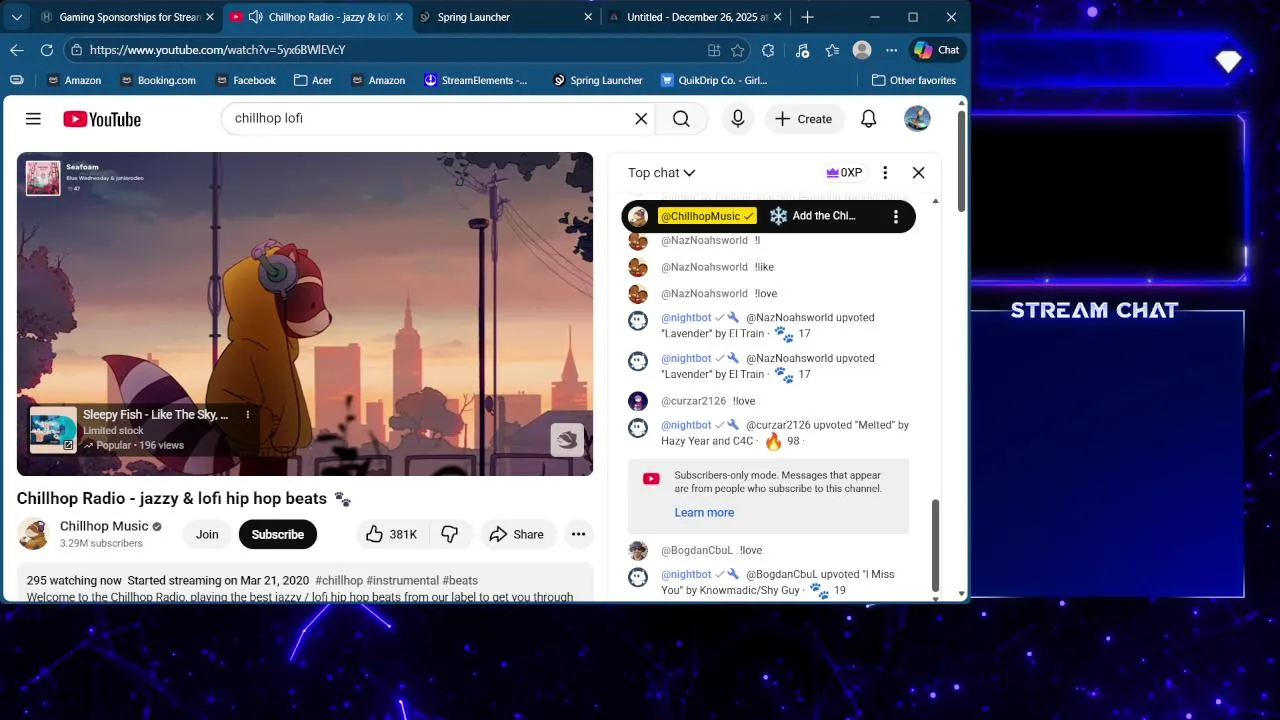This screenshot has width=1280, height=720.
Task: Open the video's more actions menu
Action: 578,534
